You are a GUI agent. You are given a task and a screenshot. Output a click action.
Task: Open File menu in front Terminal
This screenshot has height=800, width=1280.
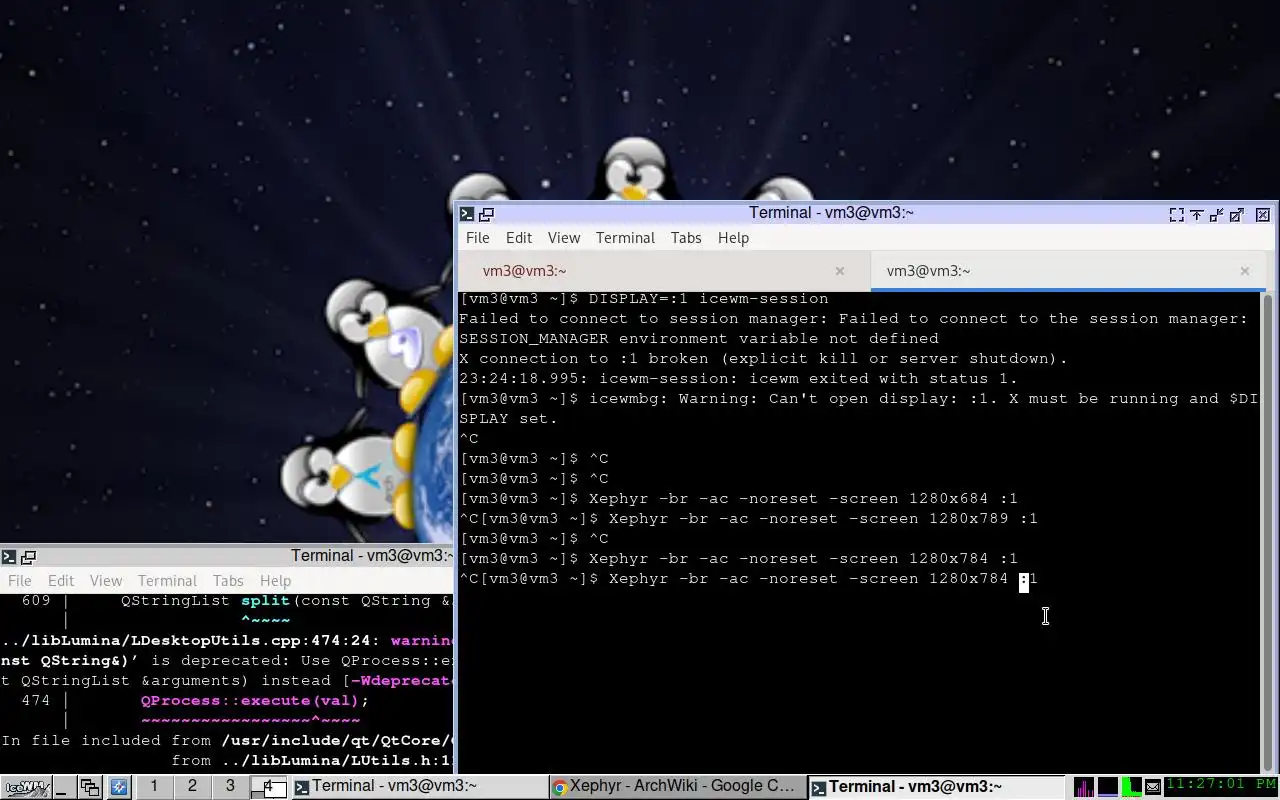pyautogui.click(x=478, y=238)
